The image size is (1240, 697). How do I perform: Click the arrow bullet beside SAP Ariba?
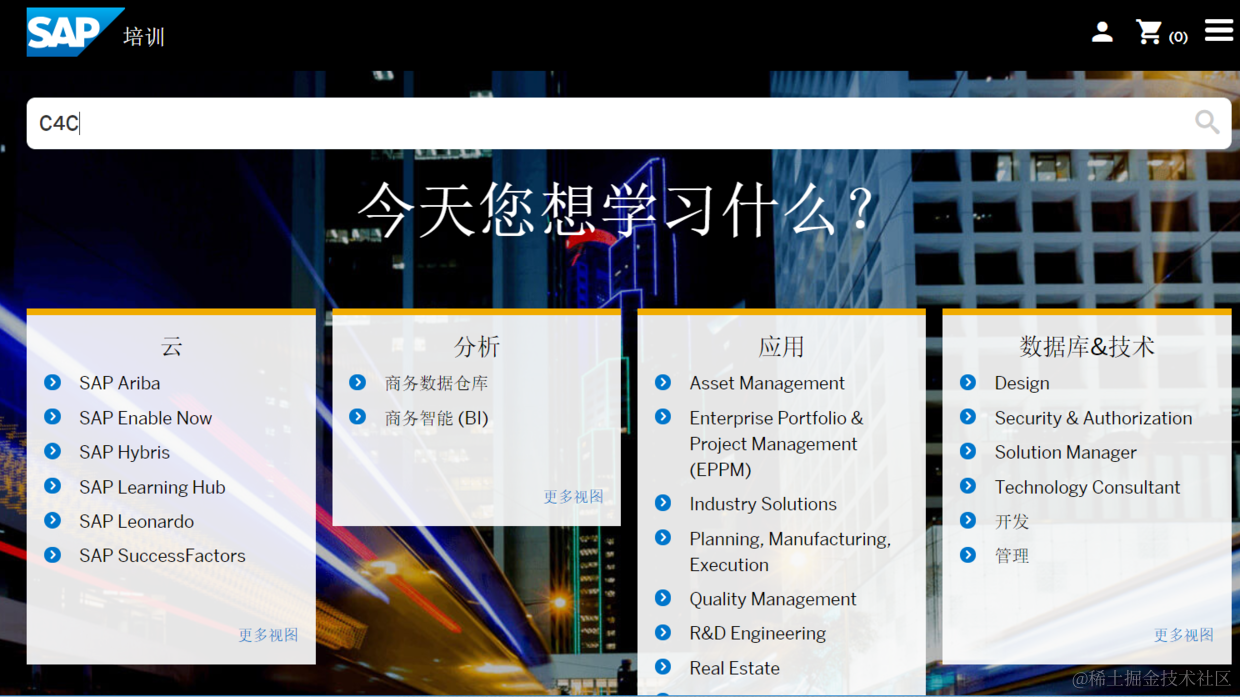(x=53, y=382)
